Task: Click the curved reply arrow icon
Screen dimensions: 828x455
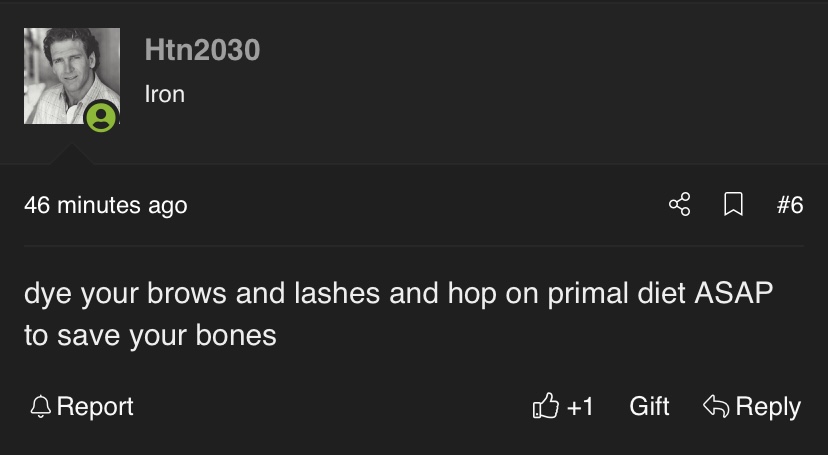Action: 715,407
